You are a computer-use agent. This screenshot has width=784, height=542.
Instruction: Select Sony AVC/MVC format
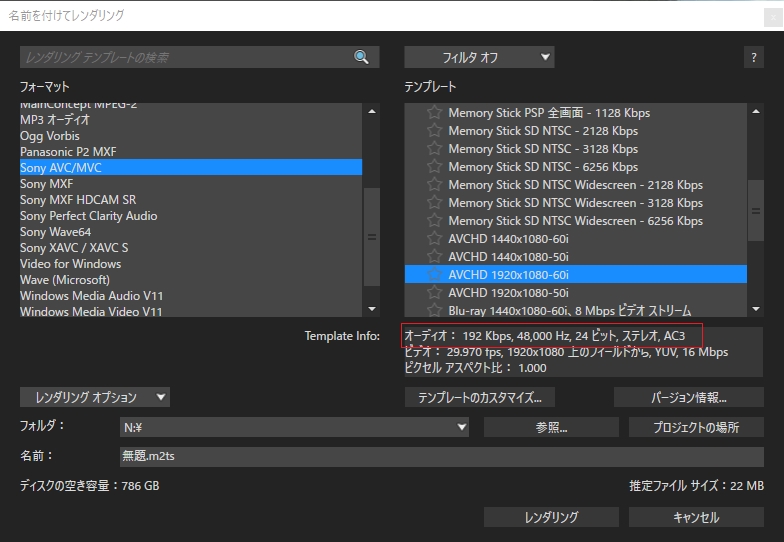(190, 168)
